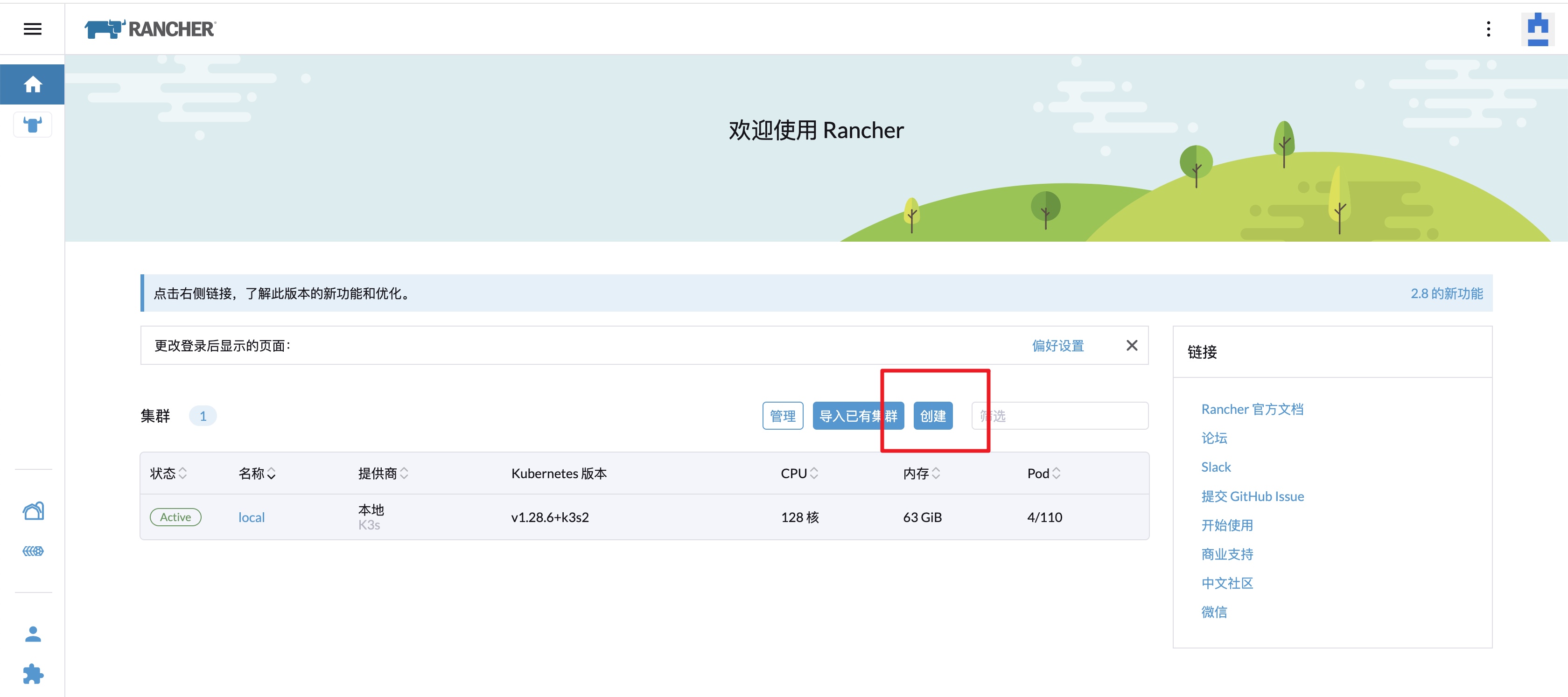Click the 欢迎使用 Rancher banner title

tap(816, 130)
